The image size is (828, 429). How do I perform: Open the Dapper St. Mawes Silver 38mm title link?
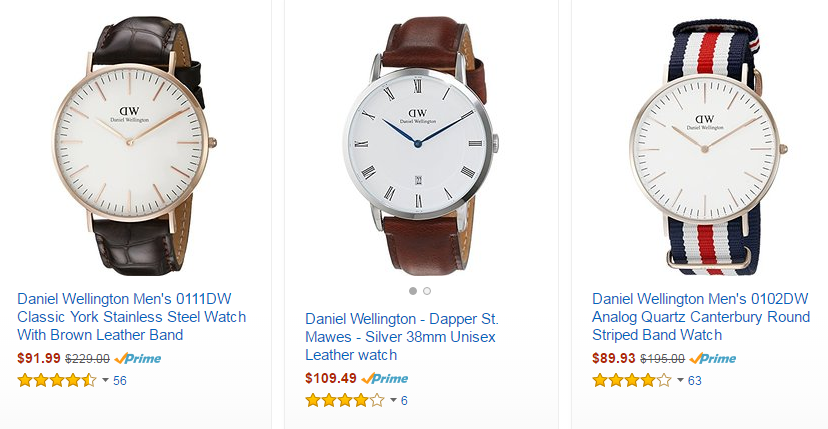pos(402,337)
